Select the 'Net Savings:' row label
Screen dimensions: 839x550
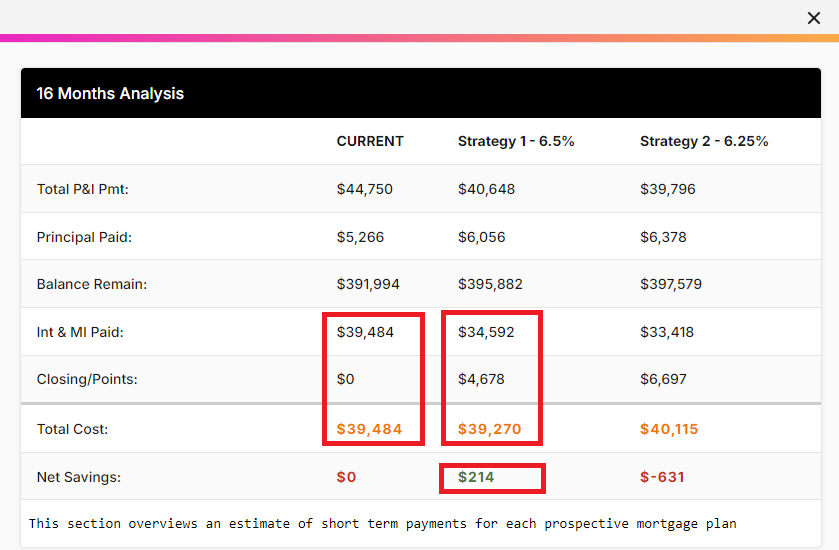(x=79, y=477)
